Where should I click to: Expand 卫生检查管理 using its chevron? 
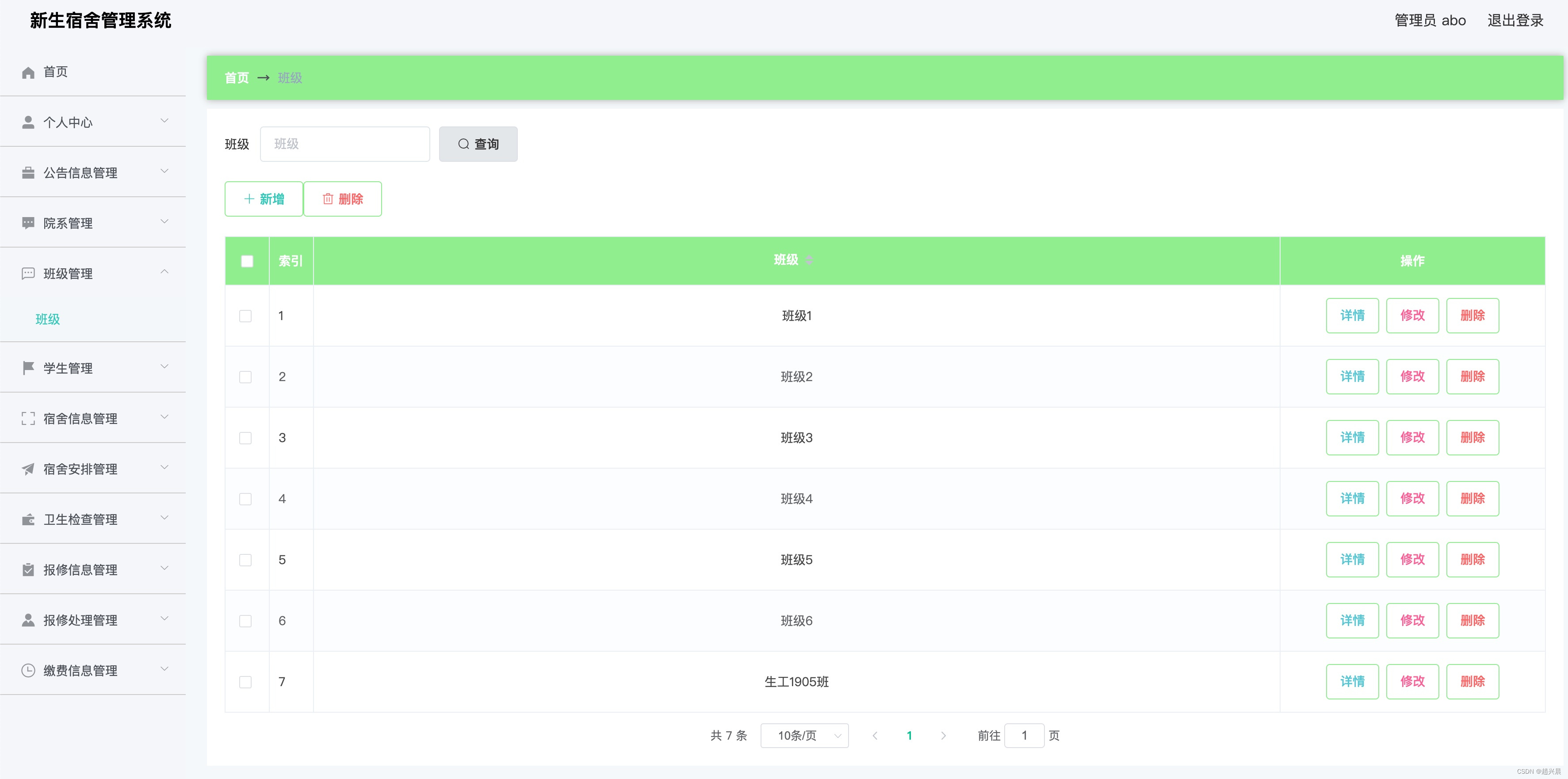click(164, 518)
